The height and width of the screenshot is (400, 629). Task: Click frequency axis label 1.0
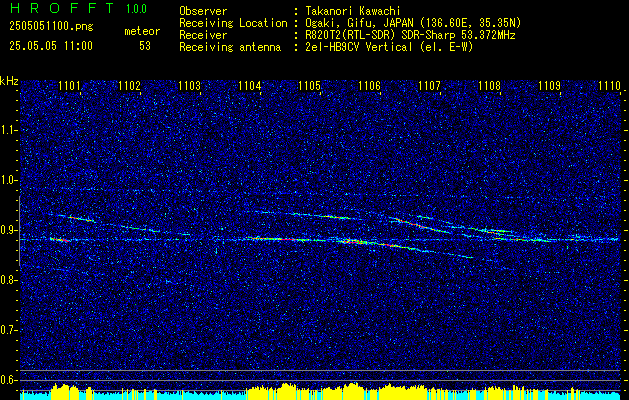pyautogui.click(x=8, y=180)
